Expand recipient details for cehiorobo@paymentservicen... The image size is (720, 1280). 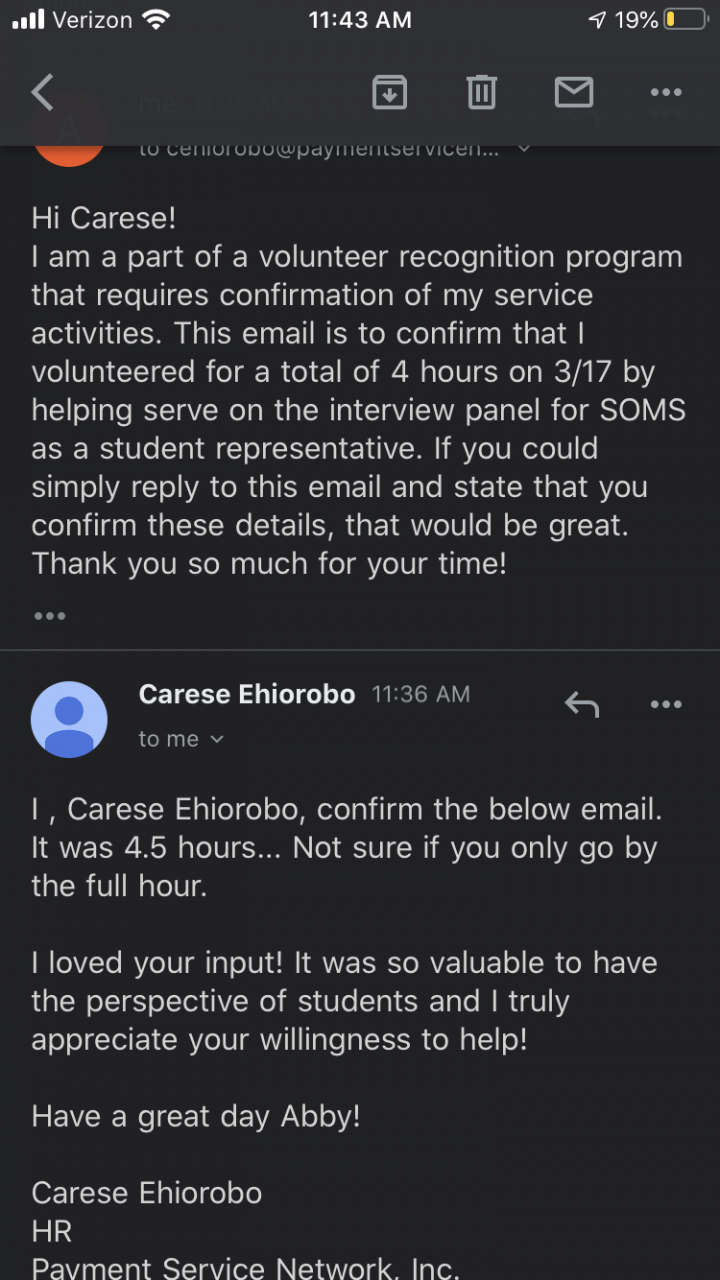tap(524, 149)
